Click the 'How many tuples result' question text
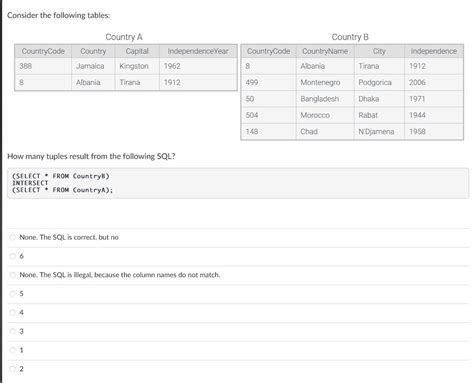 click(x=91, y=156)
